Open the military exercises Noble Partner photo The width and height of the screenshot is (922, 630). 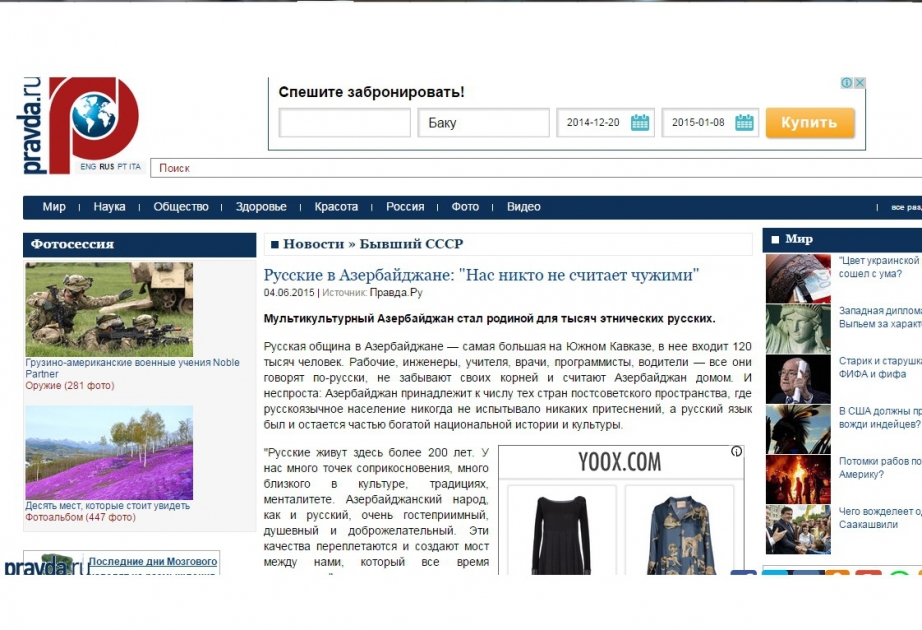tap(109, 309)
